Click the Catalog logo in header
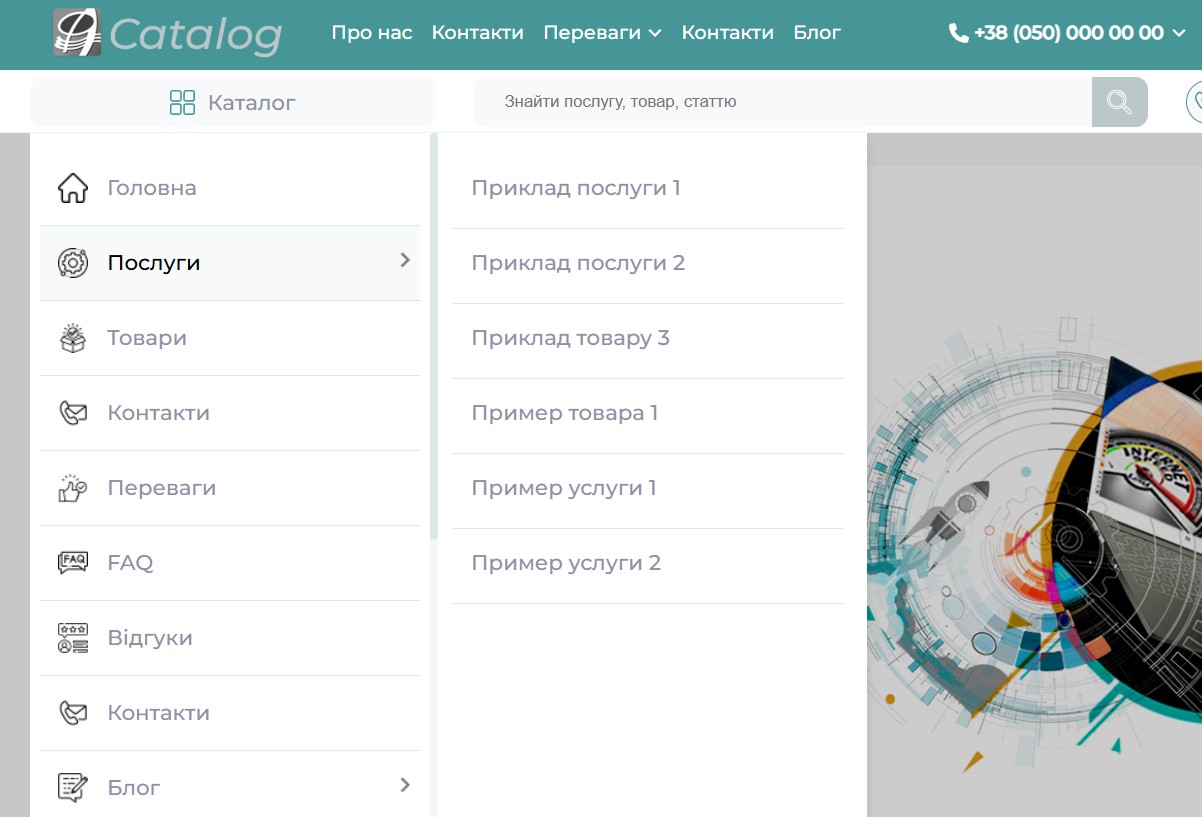1202x817 pixels. point(167,33)
